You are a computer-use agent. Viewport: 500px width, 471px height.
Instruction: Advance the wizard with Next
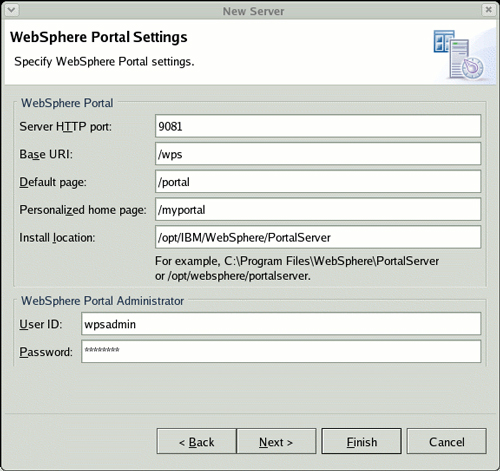tap(276, 441)
